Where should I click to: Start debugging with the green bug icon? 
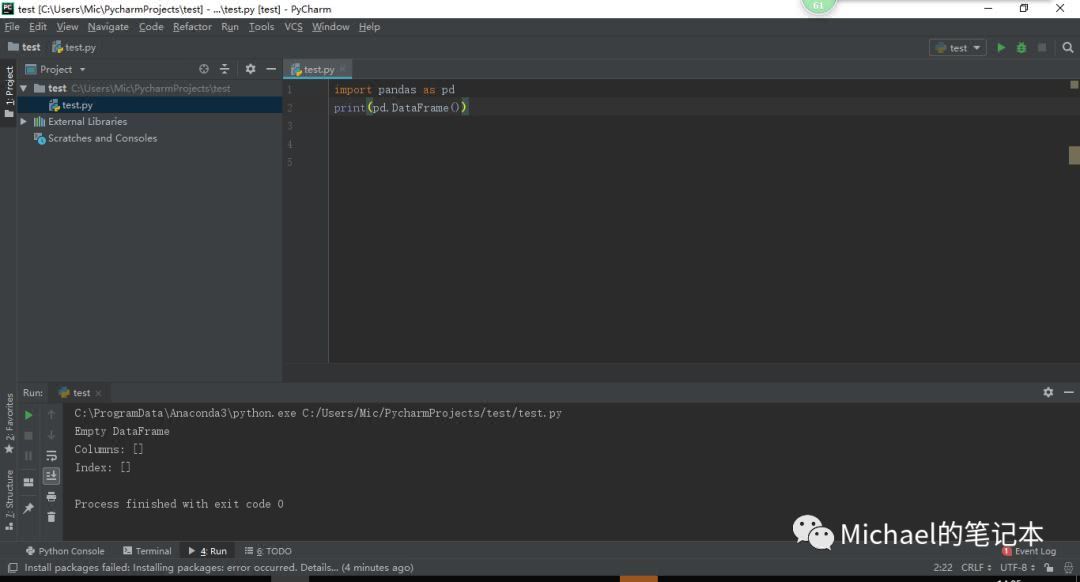point(1021,47)
